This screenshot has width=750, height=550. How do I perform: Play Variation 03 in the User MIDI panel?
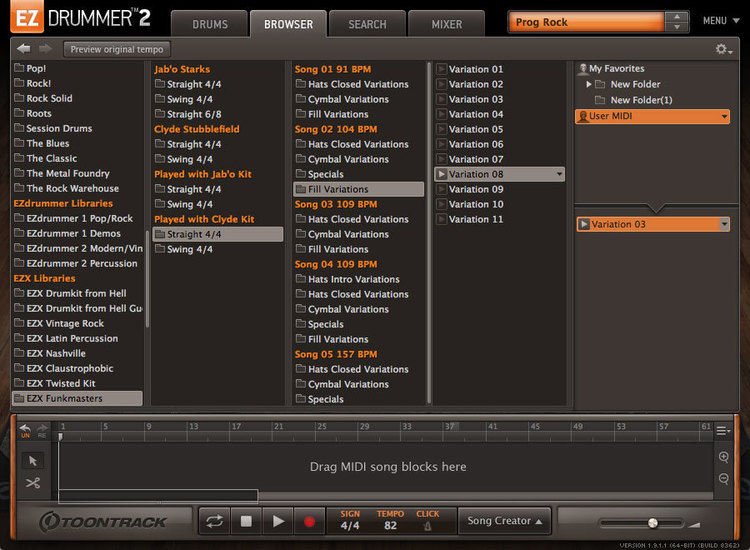(584, 224)
